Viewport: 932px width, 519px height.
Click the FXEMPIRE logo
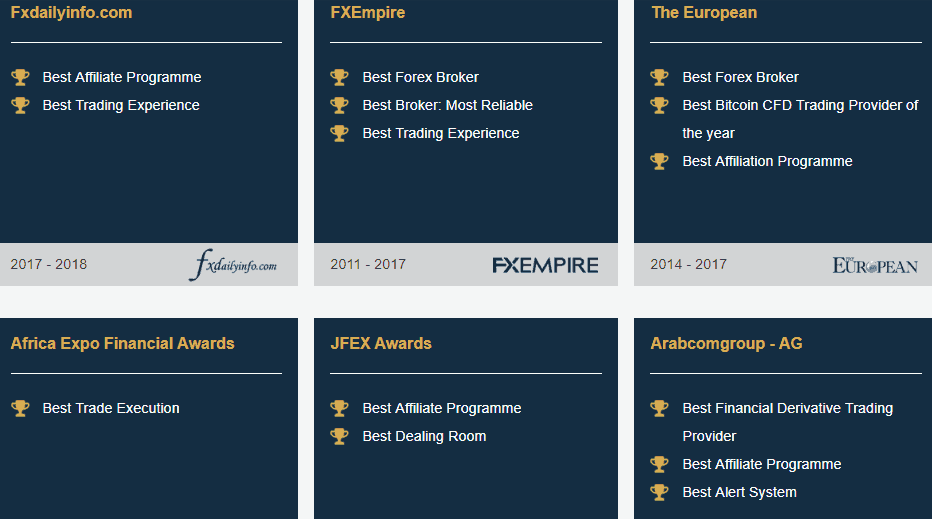click(x=545, y=265)
